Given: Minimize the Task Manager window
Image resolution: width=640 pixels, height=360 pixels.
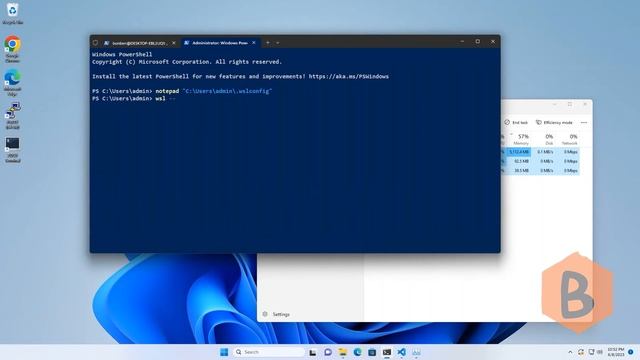Looking at the screenshot, I should 555,104.
